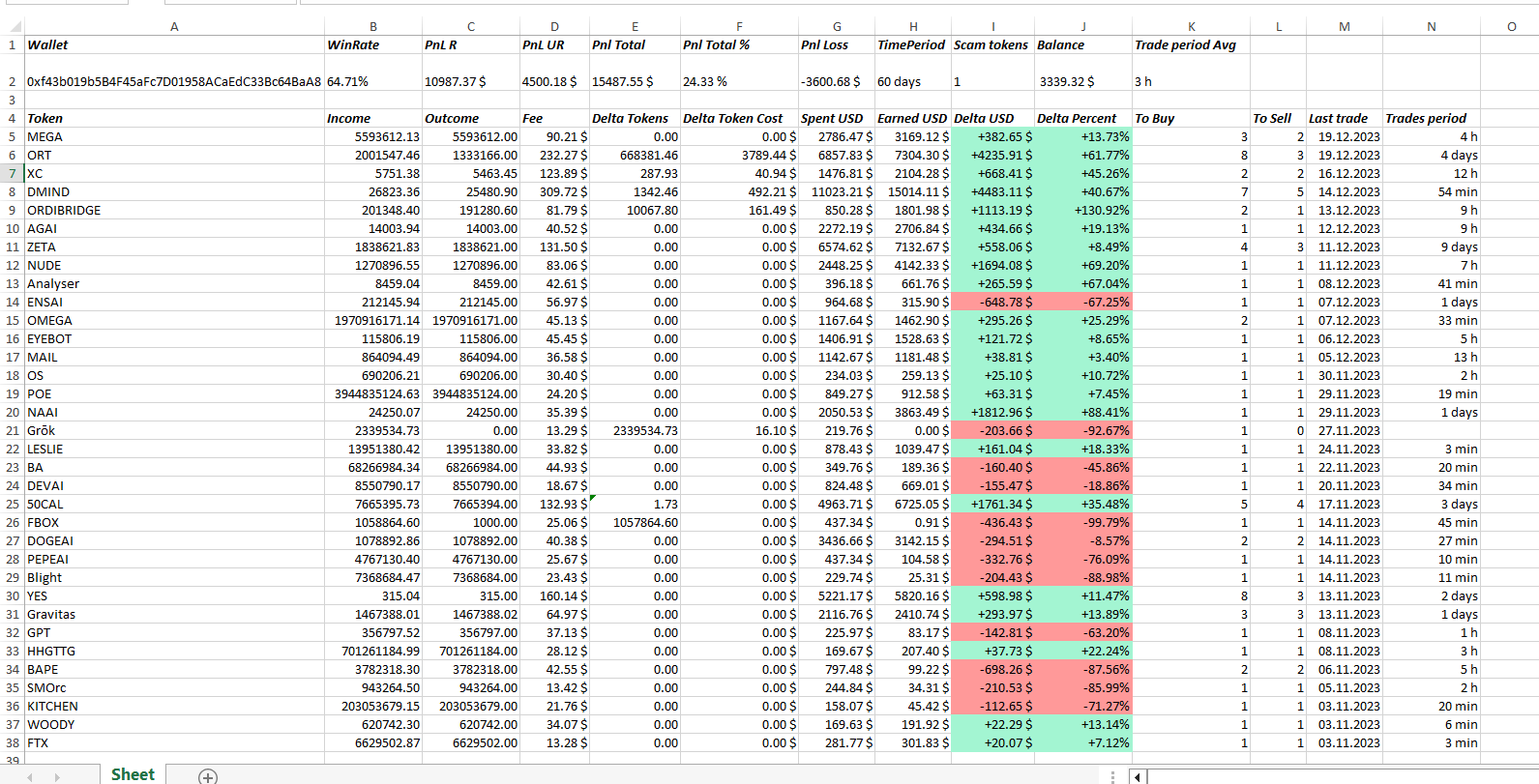The width and height of the screenshot is (1539, 784).
Task: Select the ORDIBRIDGE token cell
Action: pyautogui.click(x=174, y=211)
